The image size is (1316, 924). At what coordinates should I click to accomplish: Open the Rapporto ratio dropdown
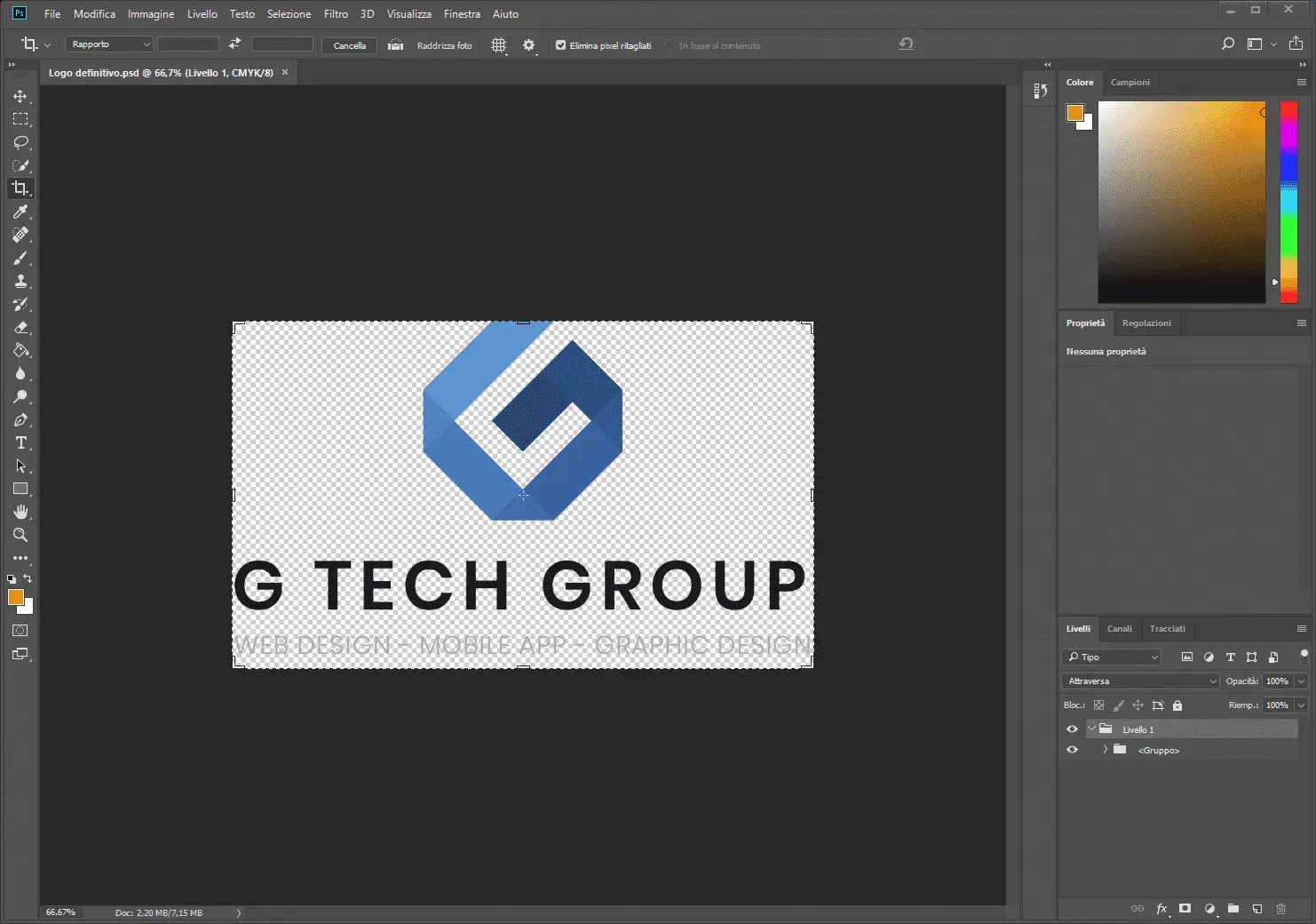tap(108, 44)
